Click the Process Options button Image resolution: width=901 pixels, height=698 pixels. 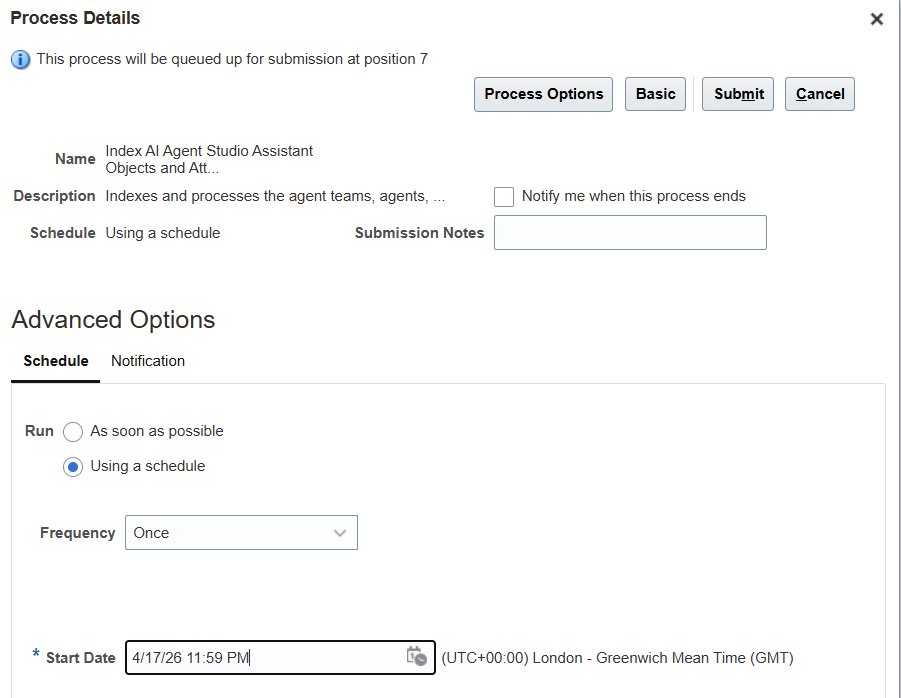pos(543,94)
